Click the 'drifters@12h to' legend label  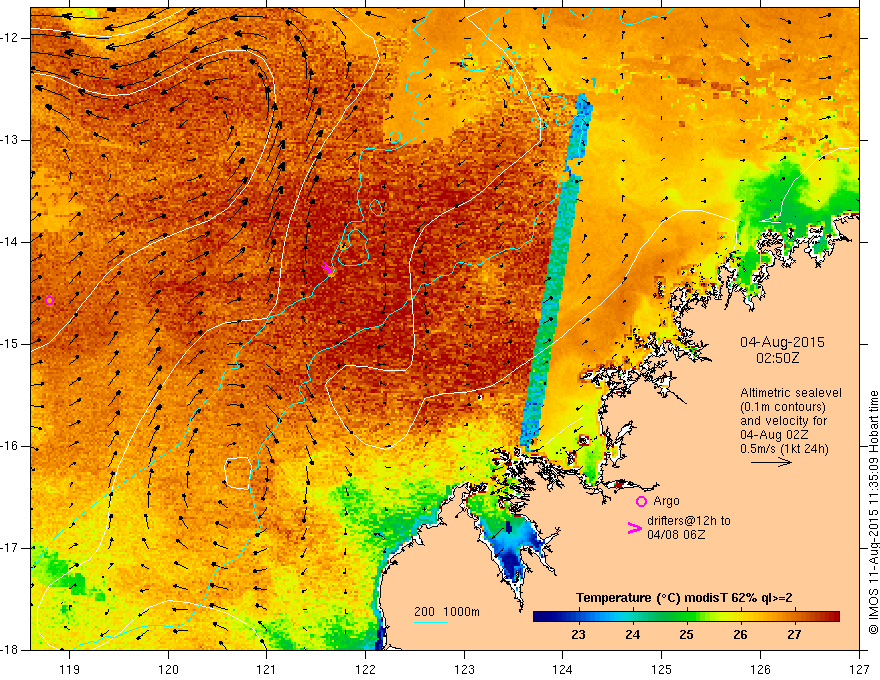[x=689, y=521]
